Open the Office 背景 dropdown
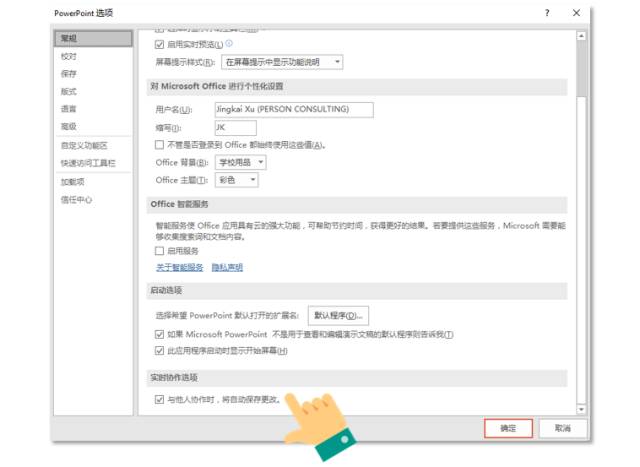Image resolution: width=640 pixels, height=467 pixels. click(240, 162)
